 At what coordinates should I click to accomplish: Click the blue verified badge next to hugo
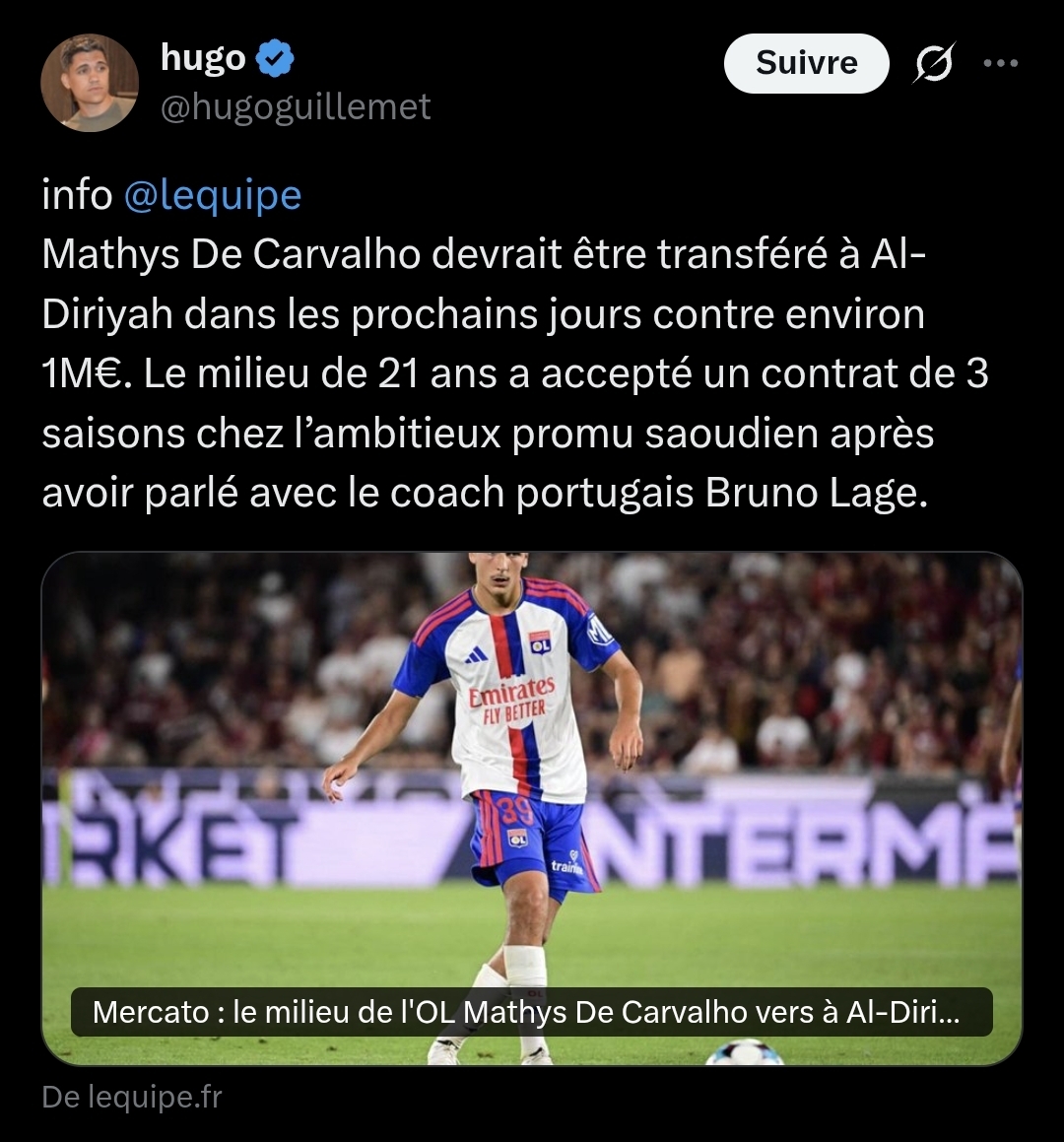pyautogui.click(x=275, y=59)
